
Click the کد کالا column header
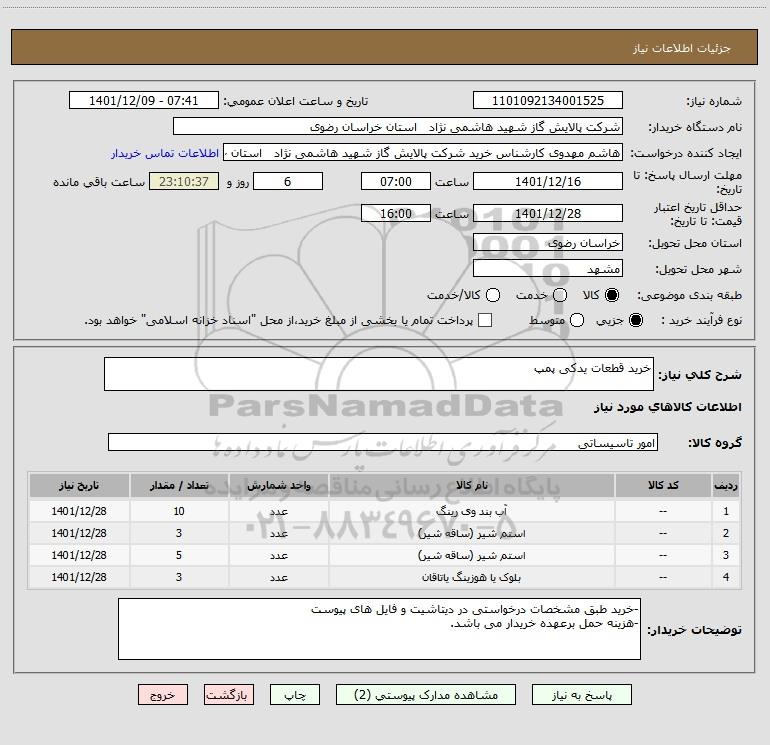(663, 485)
